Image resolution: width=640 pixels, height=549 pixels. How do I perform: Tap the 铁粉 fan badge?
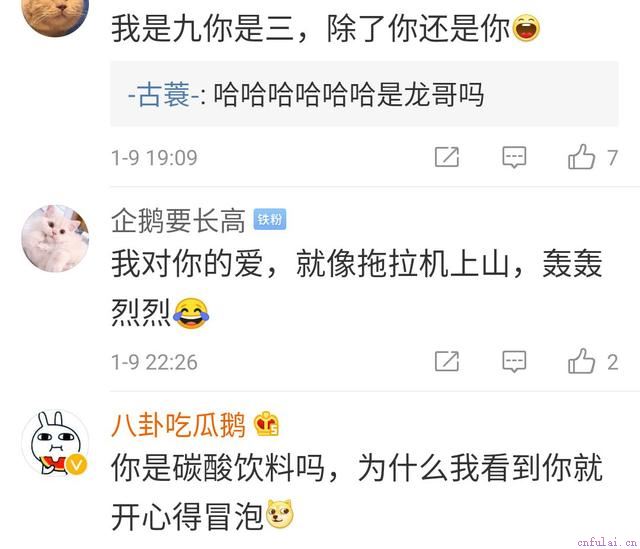pyautogui.click(x=270, y=220)
